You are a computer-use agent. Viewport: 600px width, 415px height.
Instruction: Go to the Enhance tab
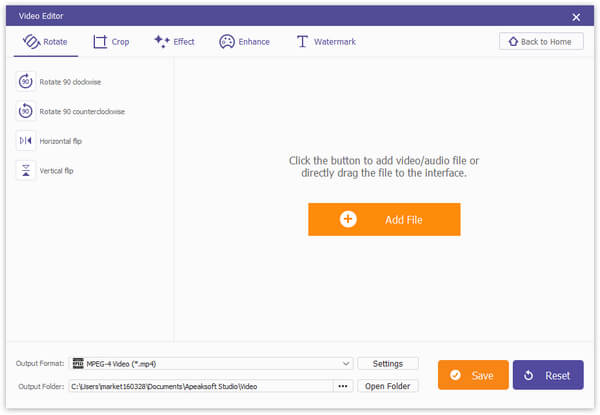coord(245,42)
